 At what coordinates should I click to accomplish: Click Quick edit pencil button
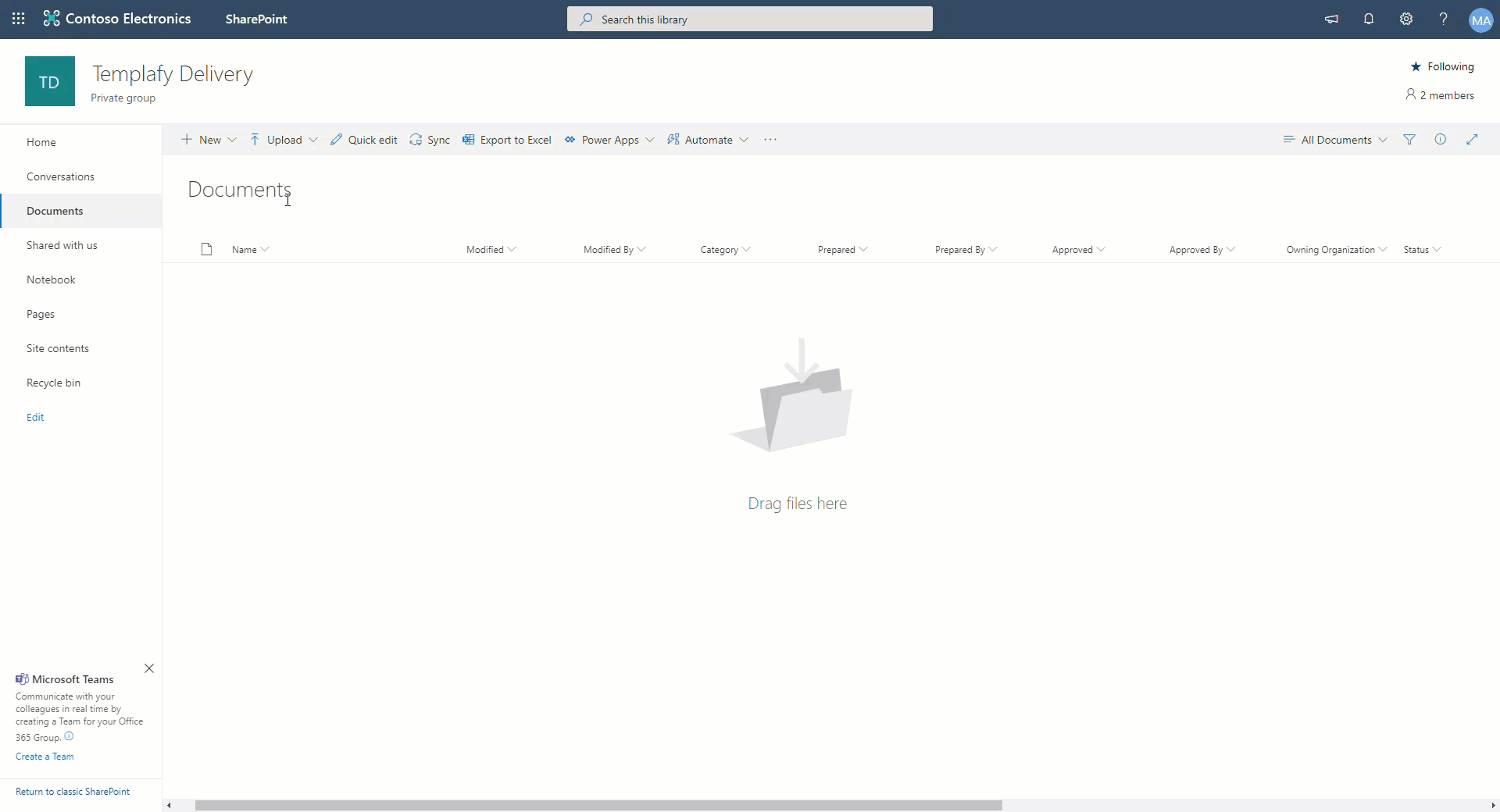364,140
